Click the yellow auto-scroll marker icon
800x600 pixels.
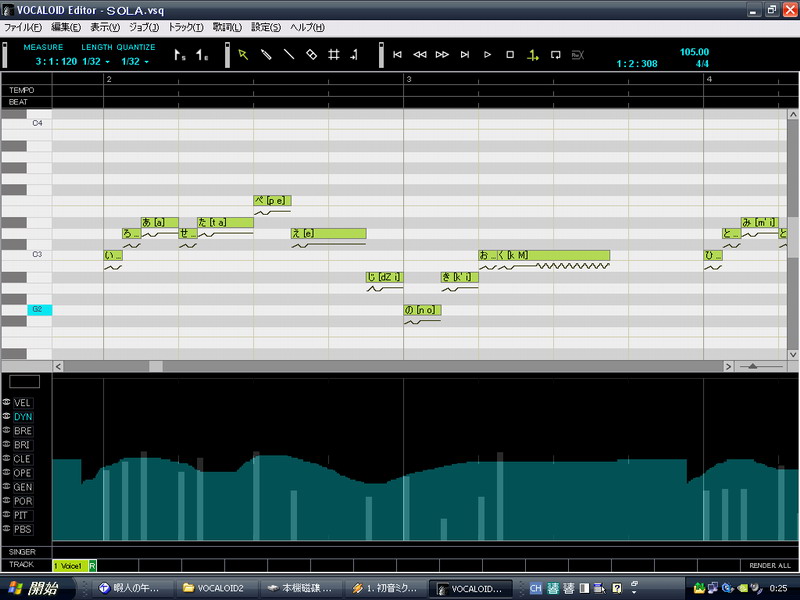[x=533, y=55]
